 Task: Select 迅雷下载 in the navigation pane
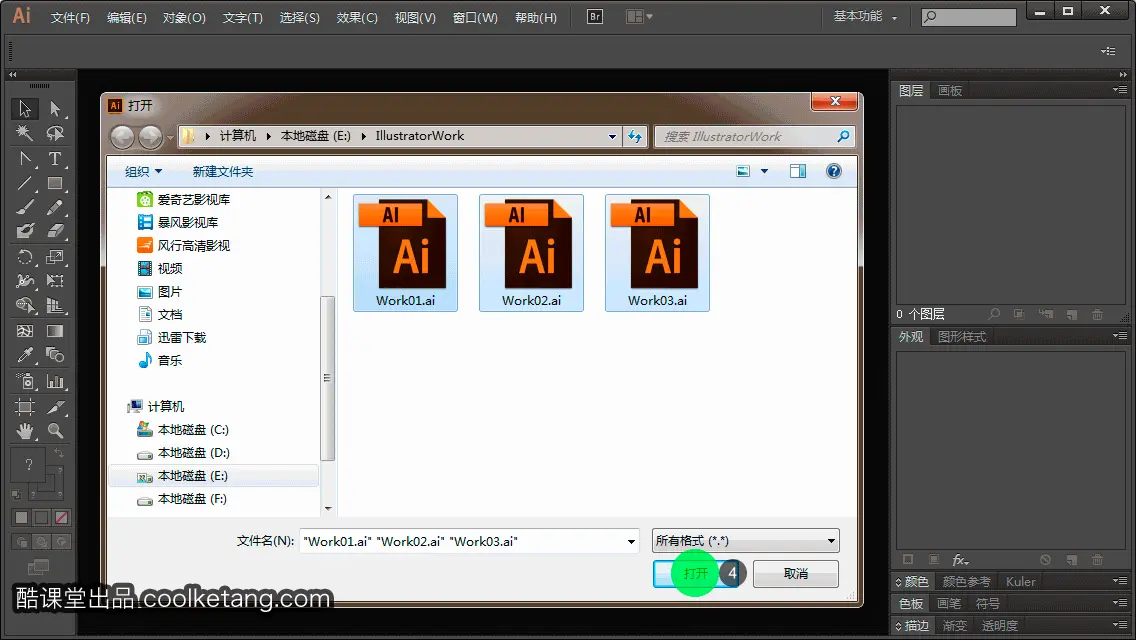[x=172, y=338]
